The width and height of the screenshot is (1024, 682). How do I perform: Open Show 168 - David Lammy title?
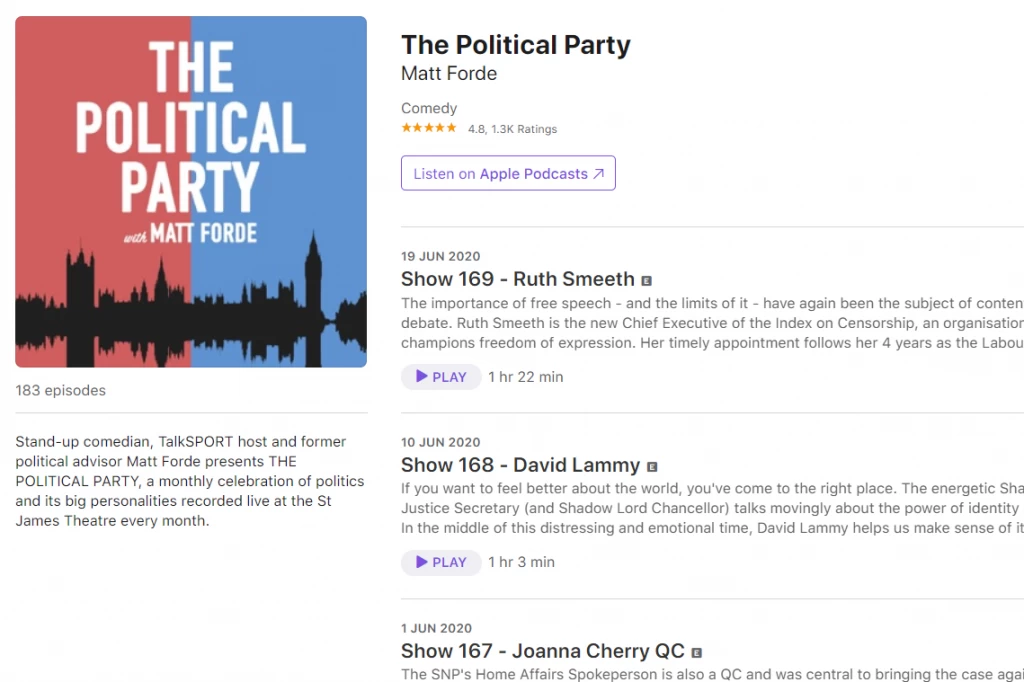tap(520, 465)
